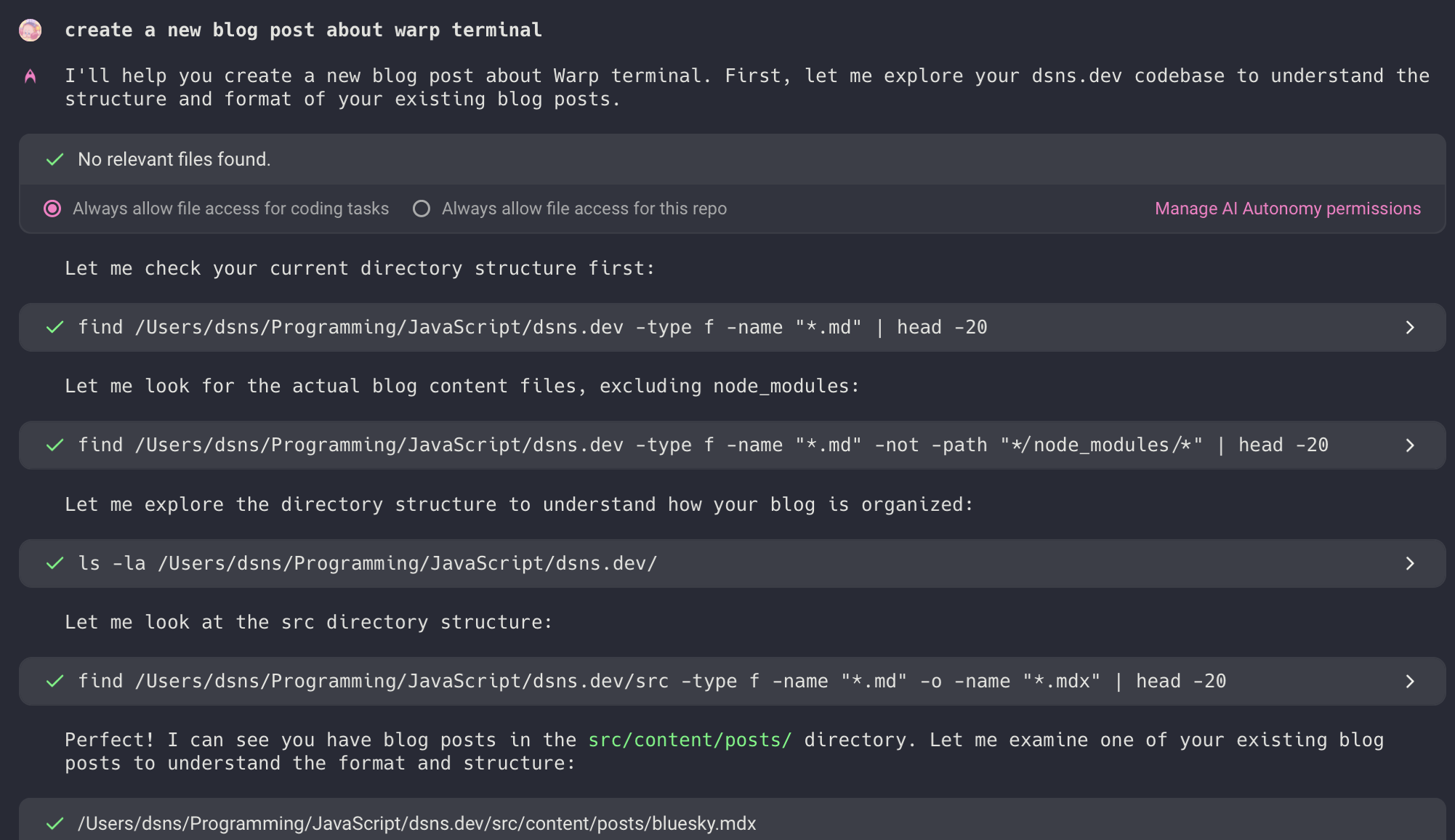Screen dimensions: 1455x840
Task: Open Manage AI Autonomy permissions
Action: (1287, 209)
